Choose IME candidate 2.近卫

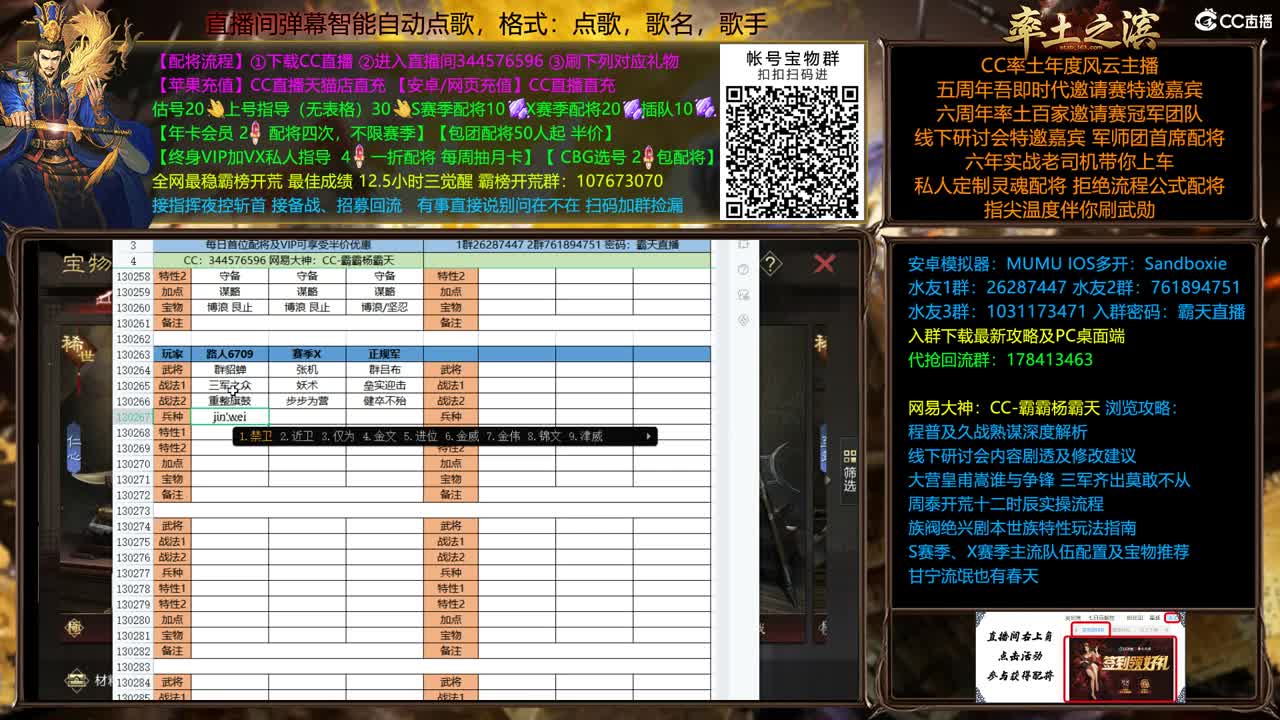(296, 436)
